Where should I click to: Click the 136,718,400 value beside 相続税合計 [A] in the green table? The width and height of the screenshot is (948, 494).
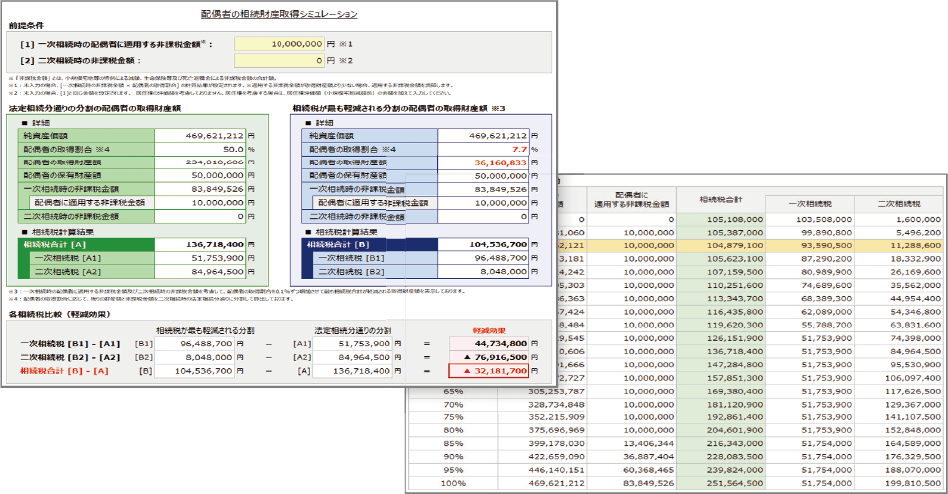tap(200, 245)
